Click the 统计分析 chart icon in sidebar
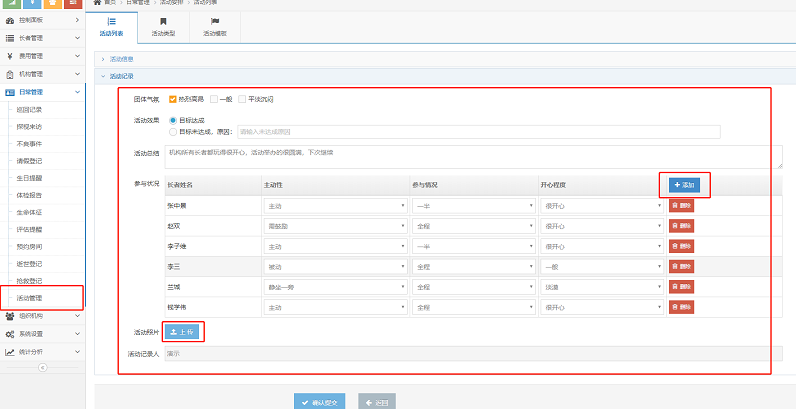This screenshot has height=409, width=796. tap(10, 351)
